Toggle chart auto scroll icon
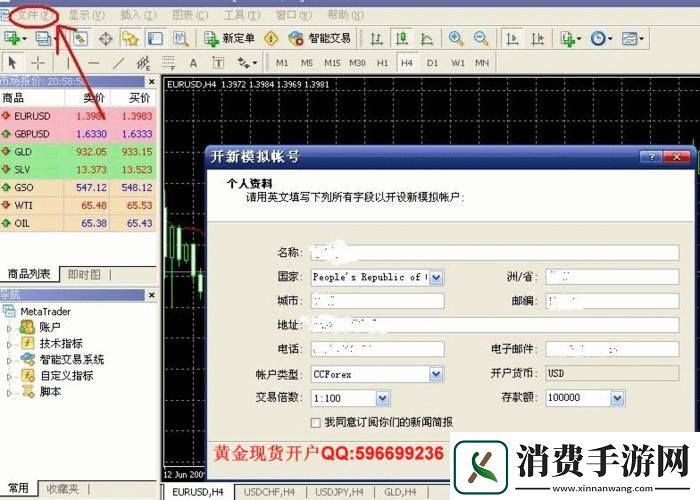700x500 pixels. point(512,39)
